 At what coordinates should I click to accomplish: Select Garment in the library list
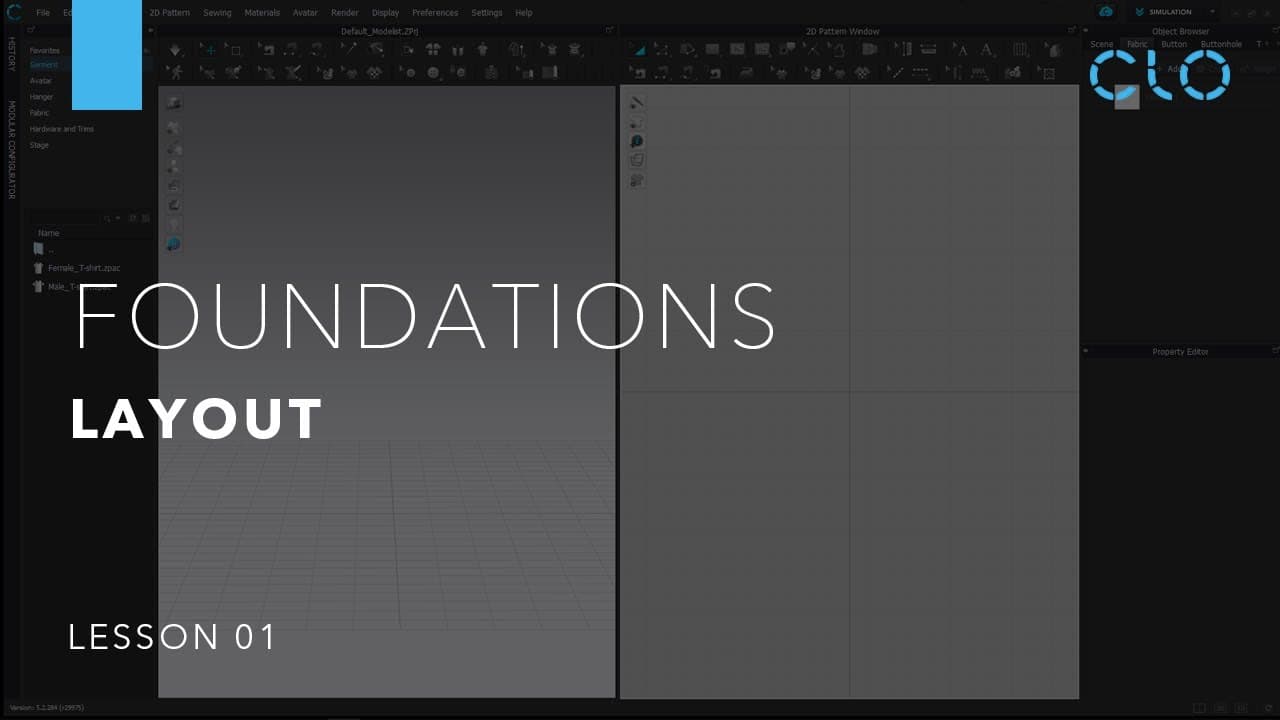click(44, 65)
